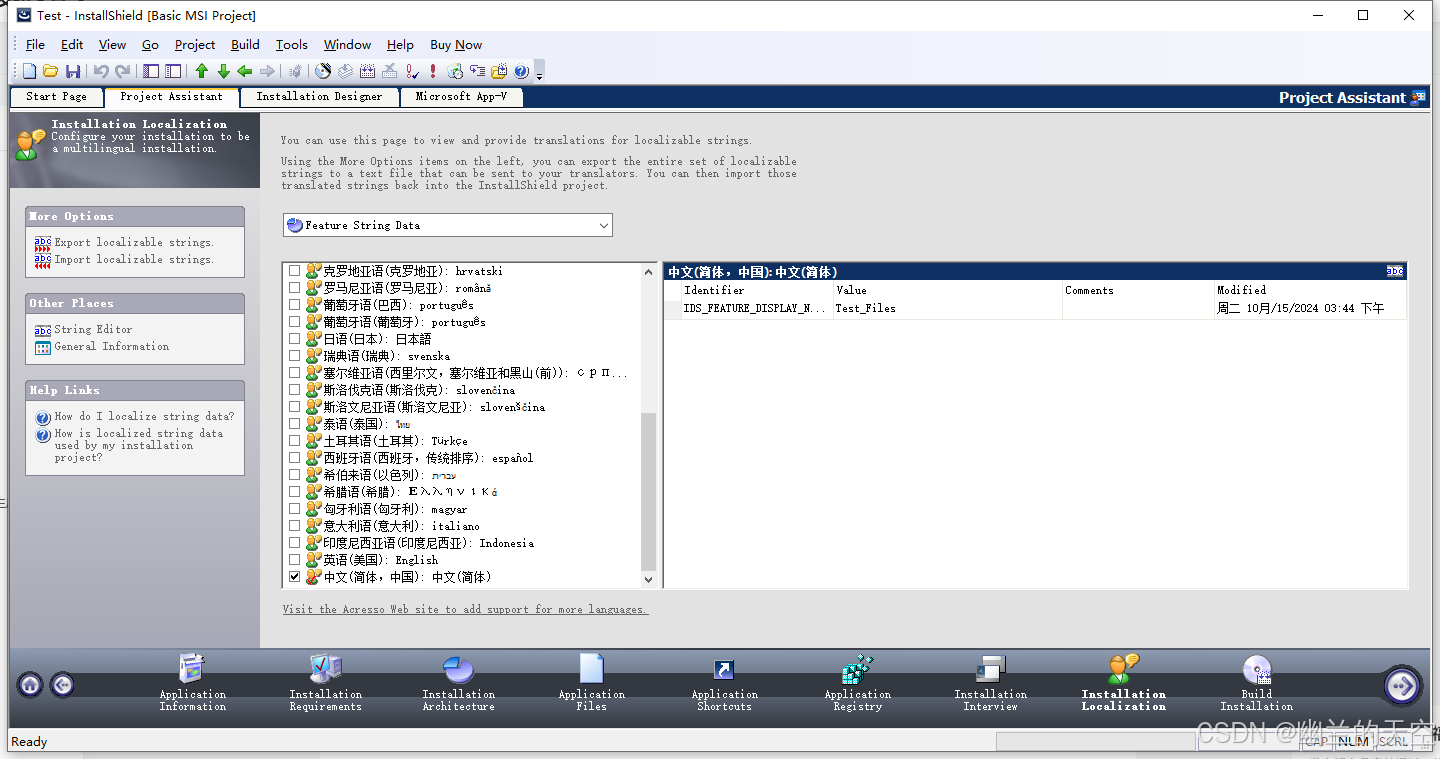Viewport: 1440px width, 759px height.
Task: Click the language list scroll-down arrow
Action: [648, 579]
